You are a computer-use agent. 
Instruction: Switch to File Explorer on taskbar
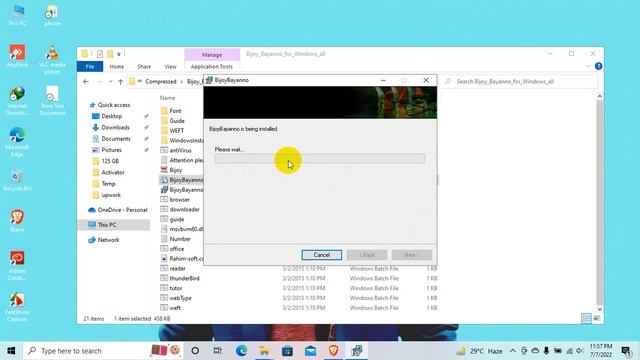[x=264, y=351]
